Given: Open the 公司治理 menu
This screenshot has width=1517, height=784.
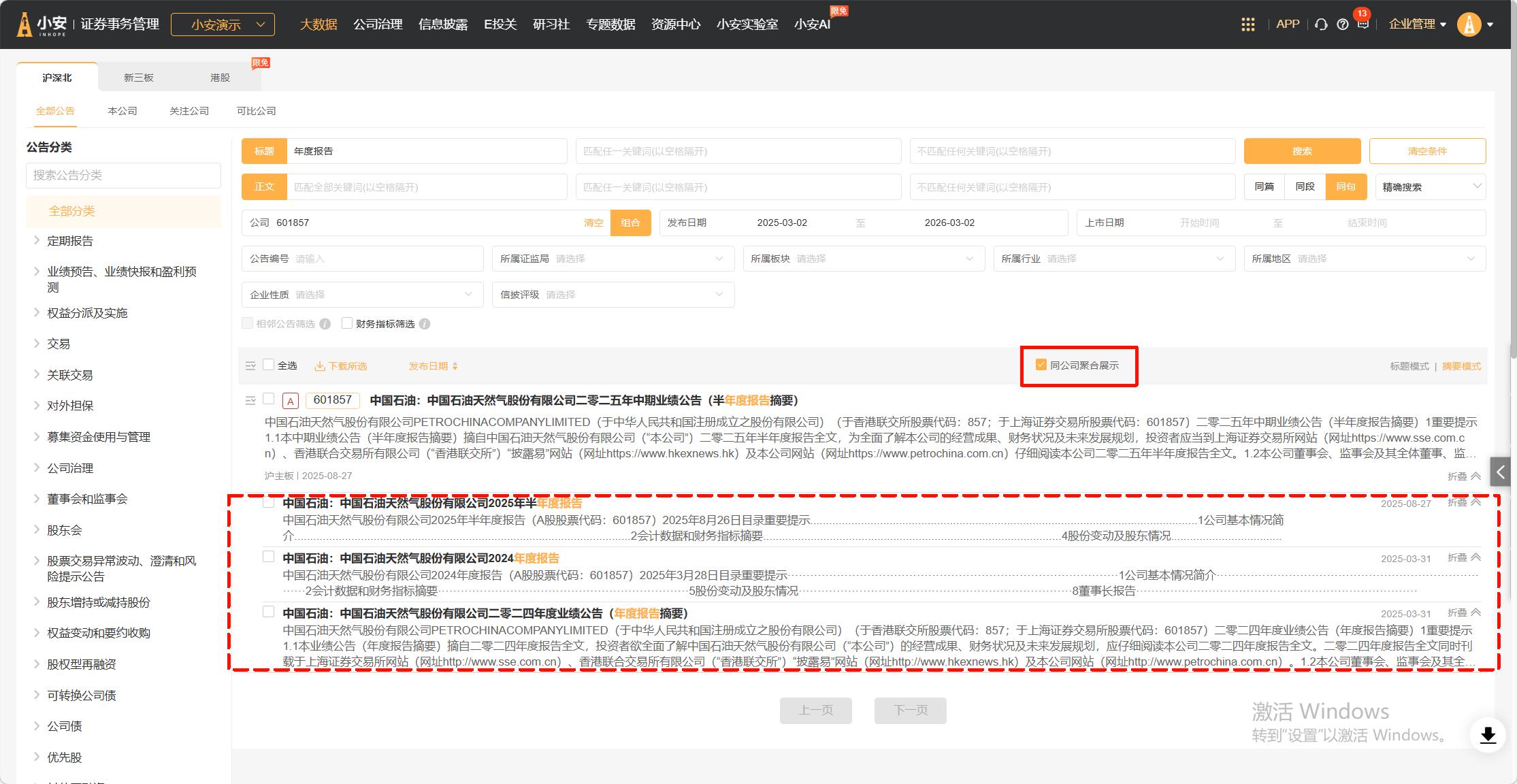Looking at the screenshot, I should [378, 24].
